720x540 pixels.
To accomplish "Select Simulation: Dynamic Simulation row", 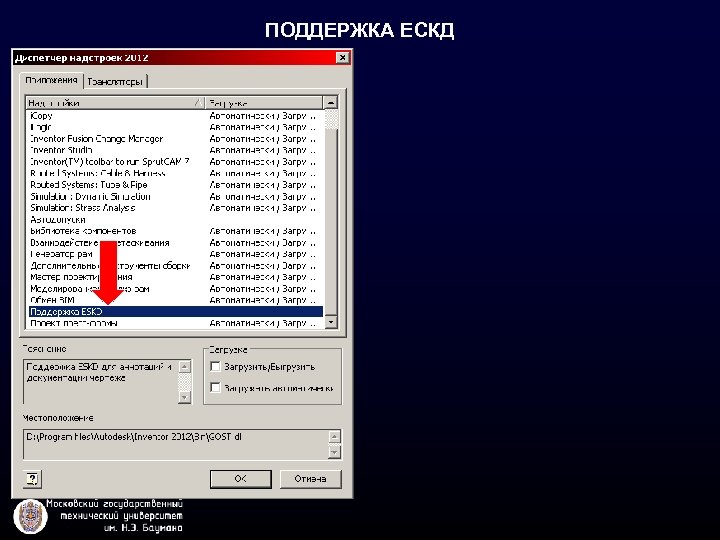I will coord(175,197).
